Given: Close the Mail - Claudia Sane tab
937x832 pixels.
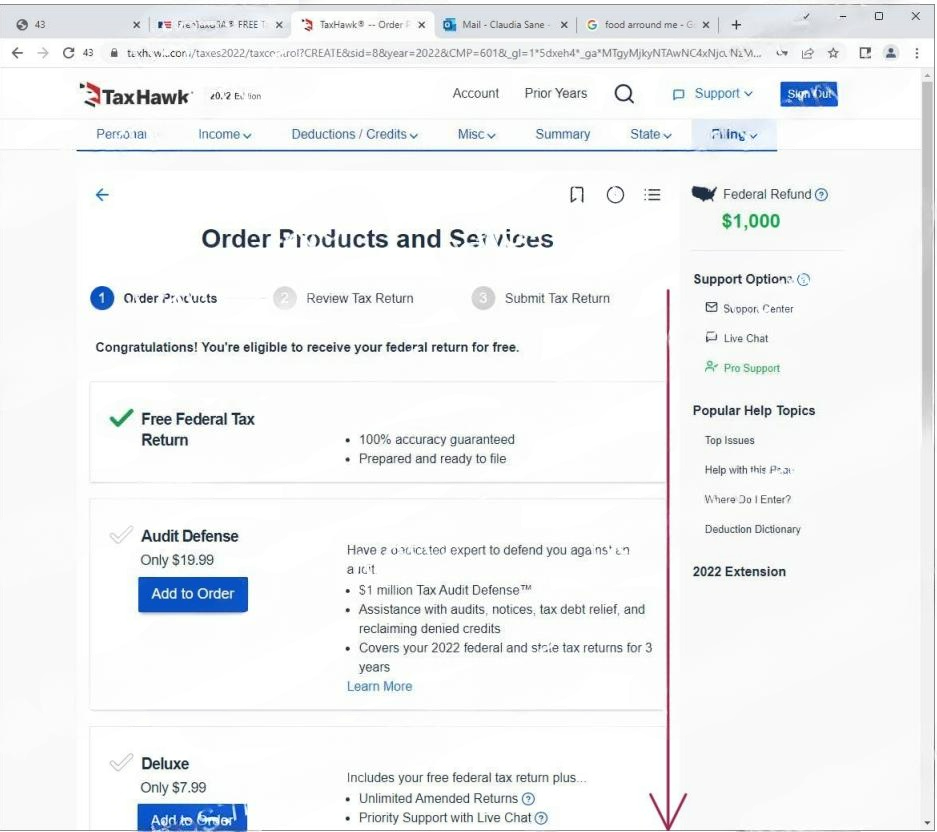Looking at the screenshot, I should click(564, 25).
